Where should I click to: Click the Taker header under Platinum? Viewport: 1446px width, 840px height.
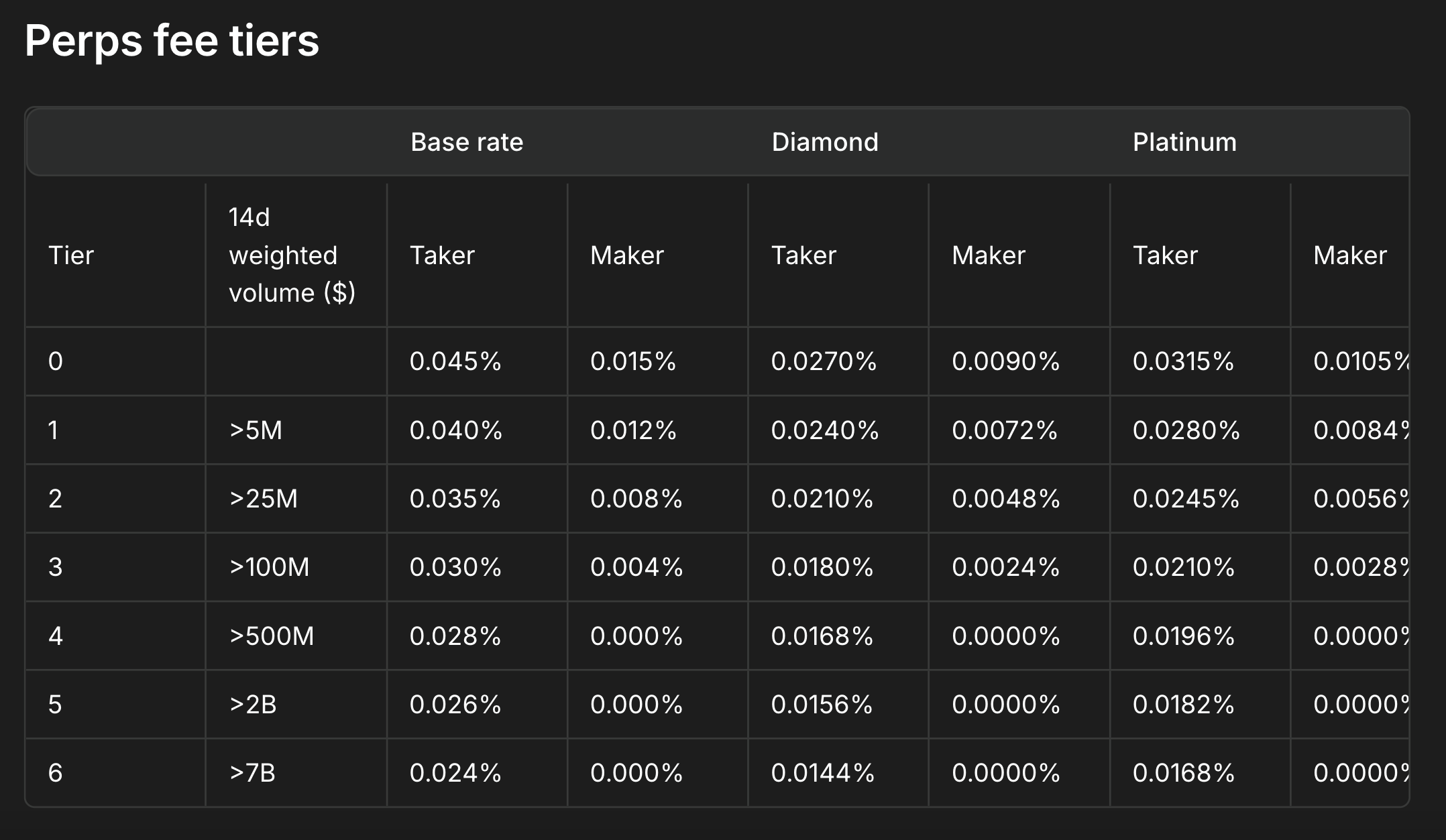click(x=1165, y=255)
